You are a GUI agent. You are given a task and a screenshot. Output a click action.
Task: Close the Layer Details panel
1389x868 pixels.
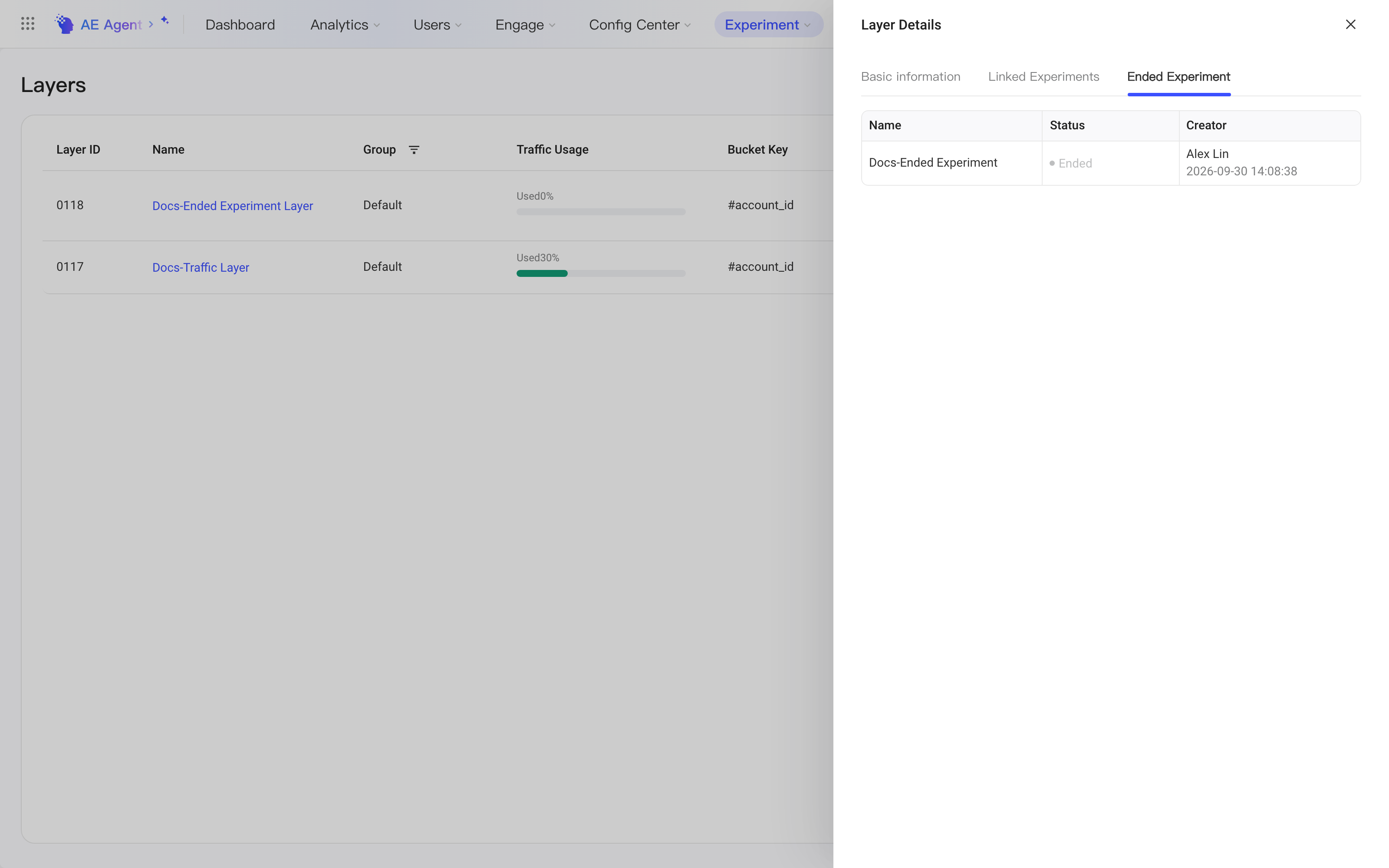1350,25
